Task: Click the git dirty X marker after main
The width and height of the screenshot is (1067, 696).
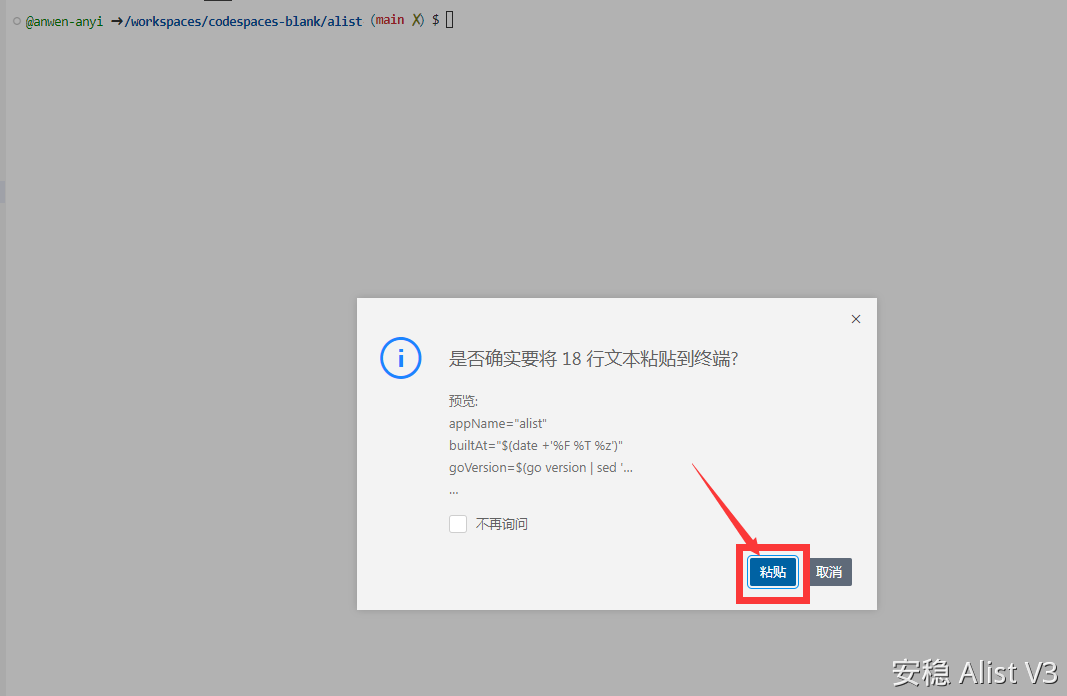Action: point(416,20)
